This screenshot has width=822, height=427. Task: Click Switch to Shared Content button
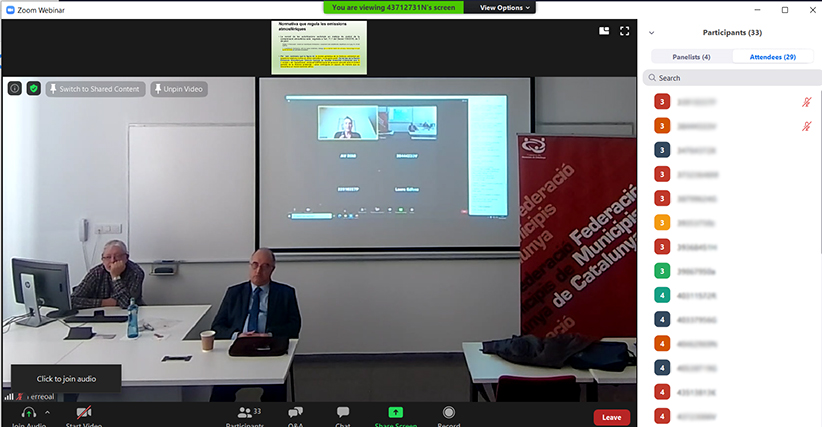(95, 89)
